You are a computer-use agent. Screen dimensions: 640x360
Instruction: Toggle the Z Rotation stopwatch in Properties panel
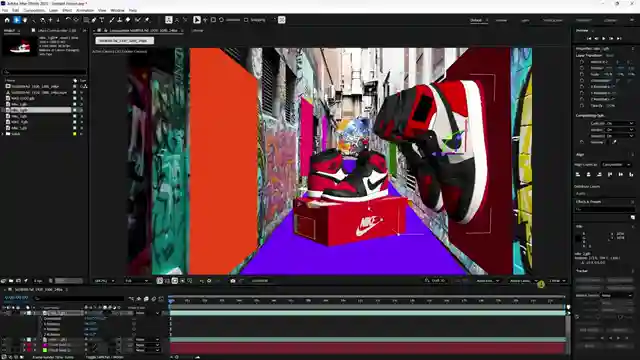pos(582,99)
